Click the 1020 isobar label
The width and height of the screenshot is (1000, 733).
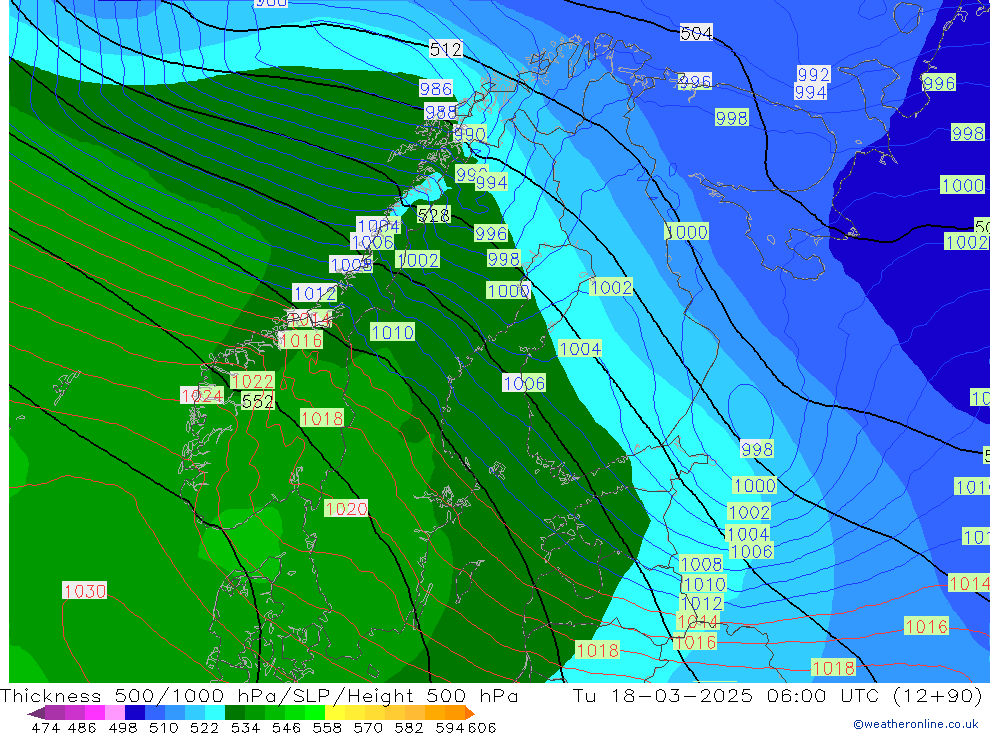pos(346,509)
